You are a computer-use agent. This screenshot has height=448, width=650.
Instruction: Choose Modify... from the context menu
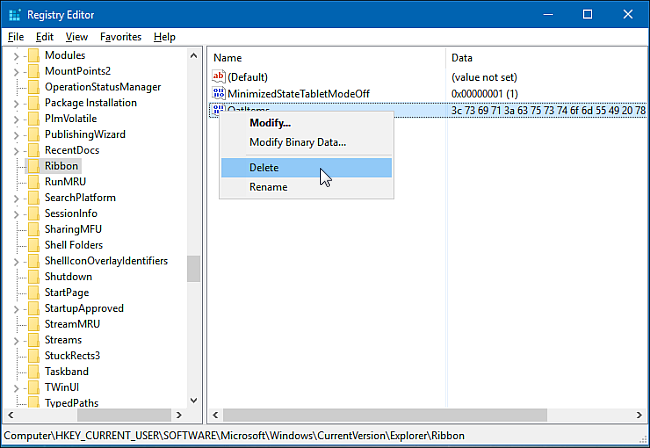pyautogui.click(x=306, y=123)
